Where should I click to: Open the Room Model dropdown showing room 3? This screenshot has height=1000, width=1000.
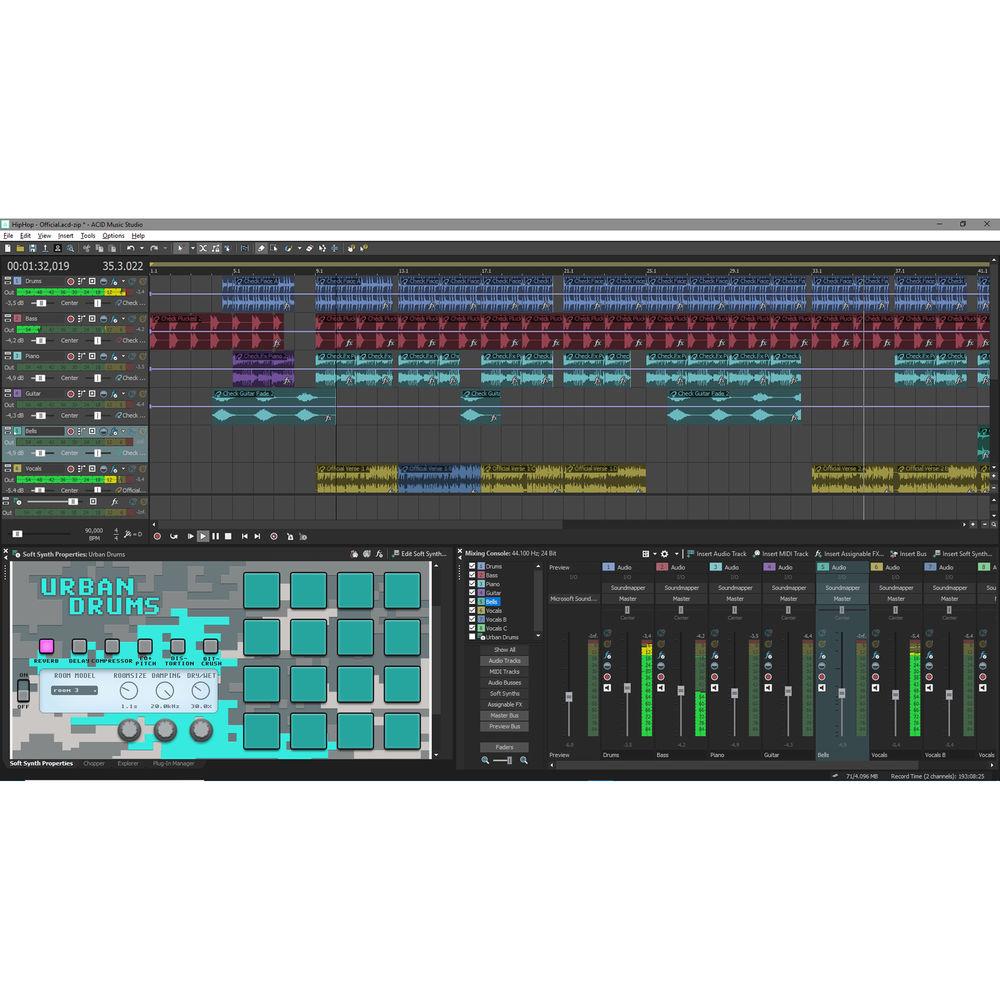[73, 690]
